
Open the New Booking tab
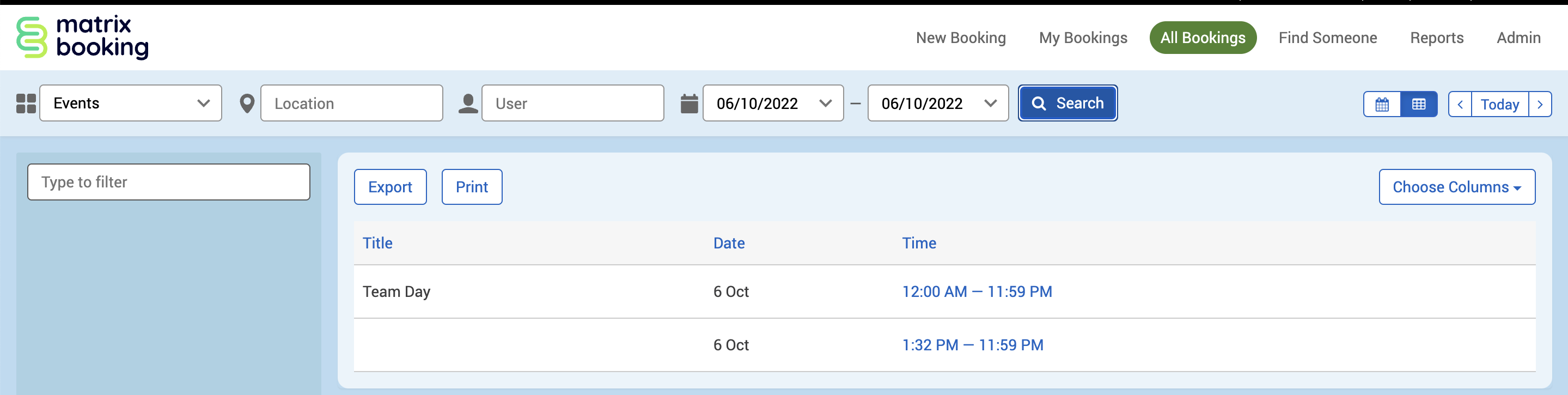pyautogui.click(x=961, y=38)
